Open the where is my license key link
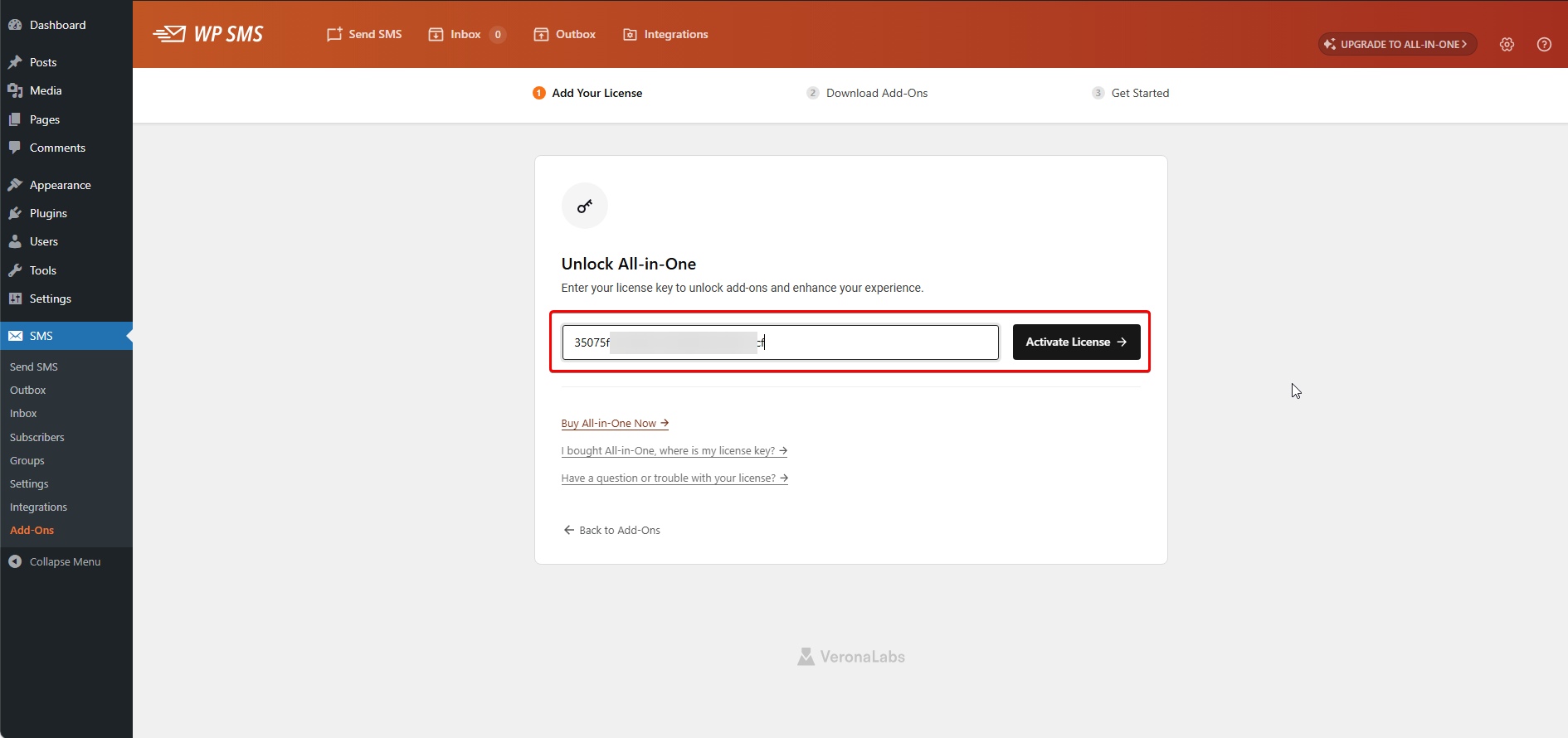Screen dimensions: 1568x738 pos(674,450)
